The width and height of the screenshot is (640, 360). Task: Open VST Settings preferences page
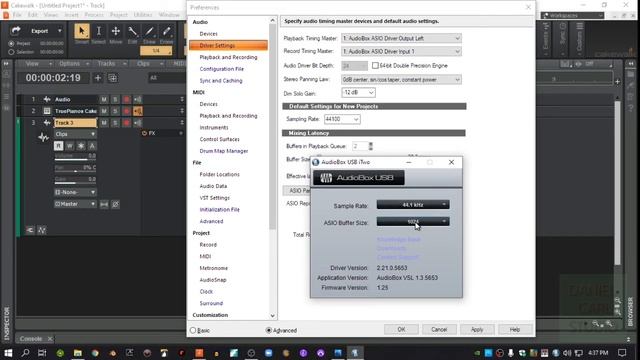(x=215, y=198)
